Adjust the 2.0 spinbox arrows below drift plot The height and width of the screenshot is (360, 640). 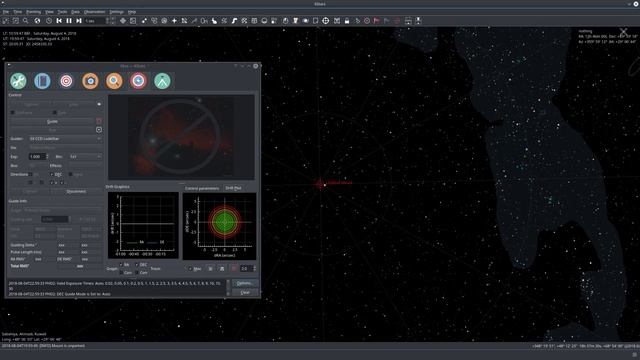click(255, 269)
